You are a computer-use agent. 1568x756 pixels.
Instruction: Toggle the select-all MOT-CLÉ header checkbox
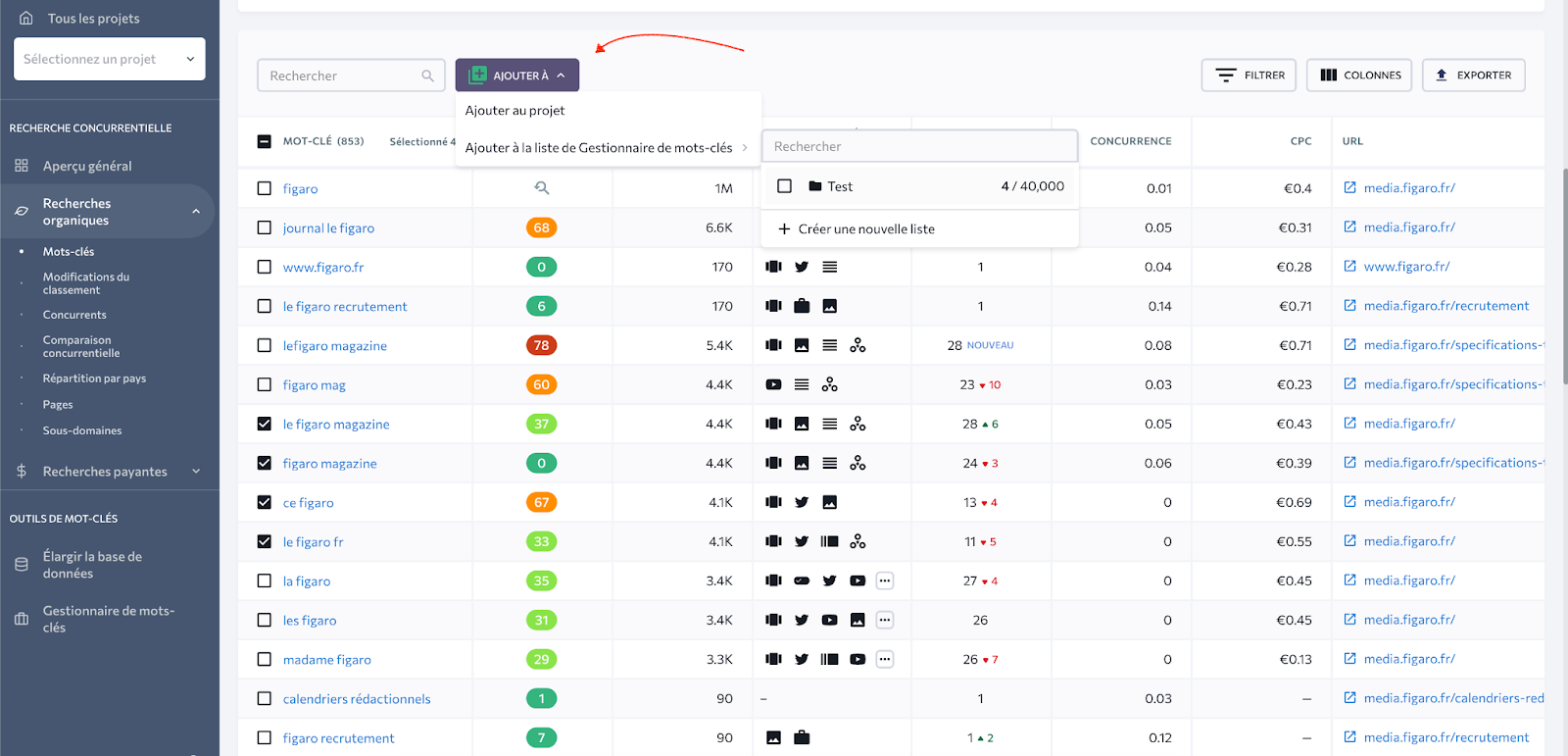[x=264, y=141]
